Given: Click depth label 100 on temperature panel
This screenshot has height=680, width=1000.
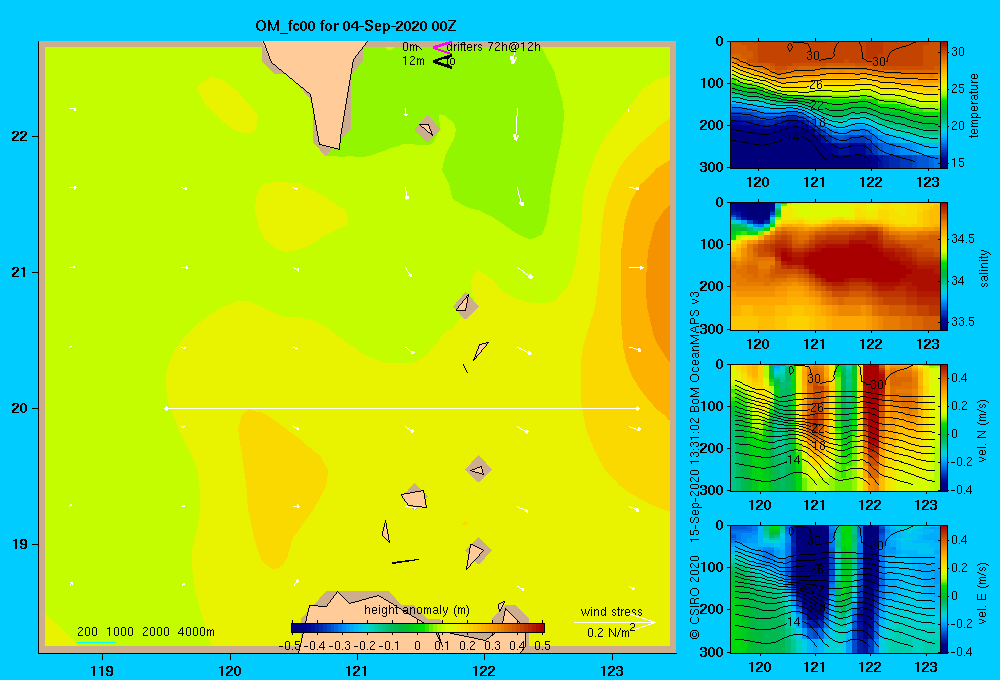Looking at the screenshot, I should click(x=712, y=83).
